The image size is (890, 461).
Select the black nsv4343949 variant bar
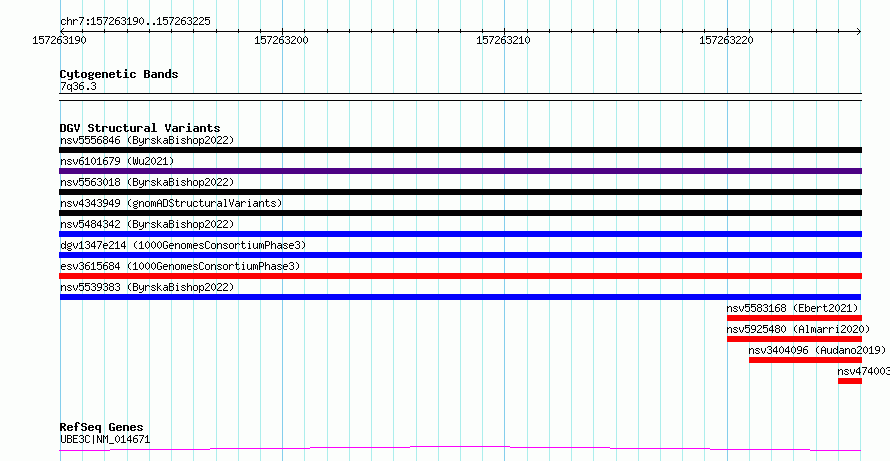click(461, 213)
